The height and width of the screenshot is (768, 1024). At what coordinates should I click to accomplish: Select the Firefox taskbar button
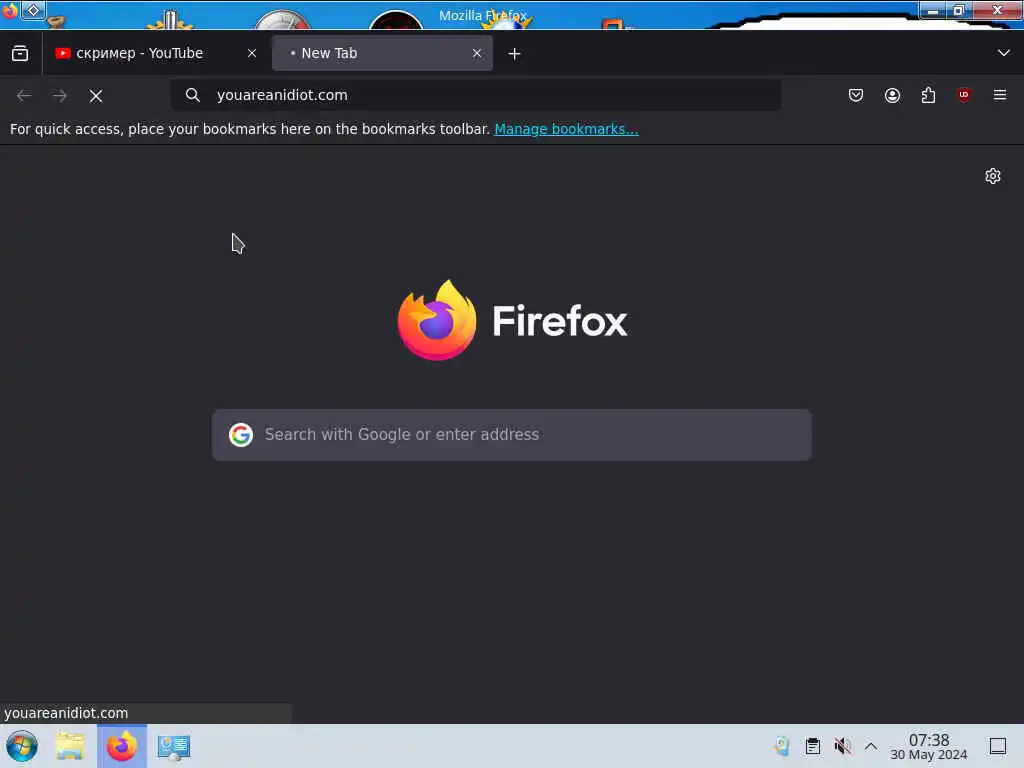click(122, 746)
